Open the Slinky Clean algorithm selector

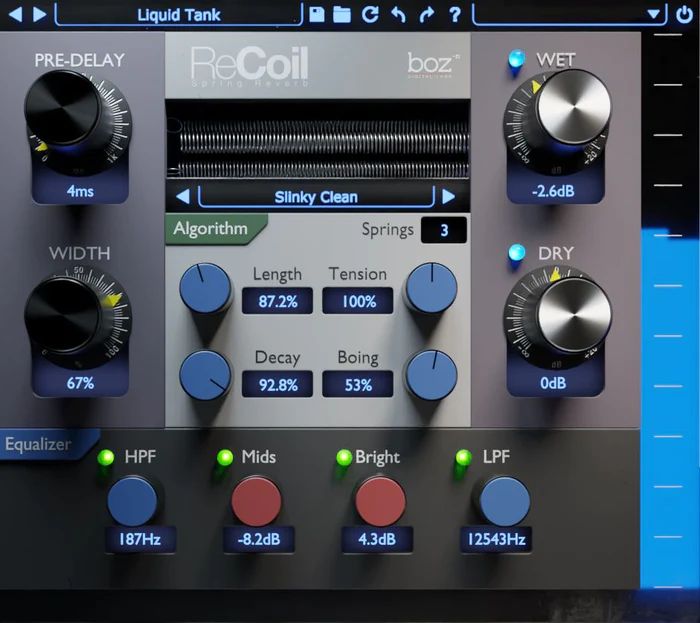[x=316, y=197]
